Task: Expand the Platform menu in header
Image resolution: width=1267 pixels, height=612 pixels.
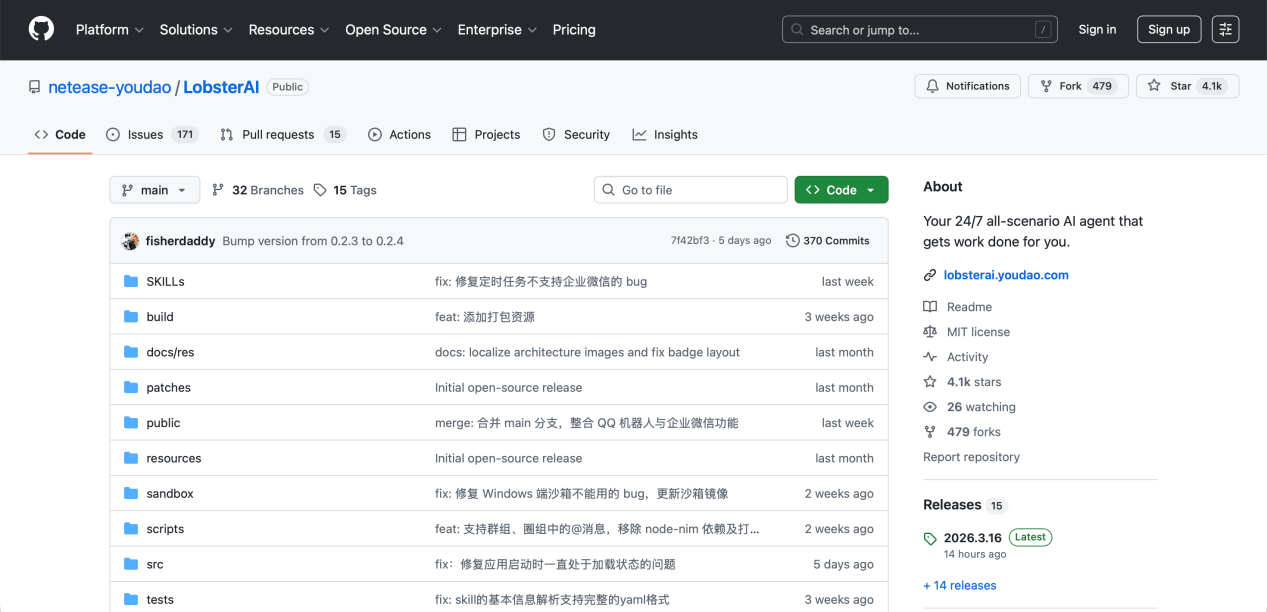Action: [109, 30]
